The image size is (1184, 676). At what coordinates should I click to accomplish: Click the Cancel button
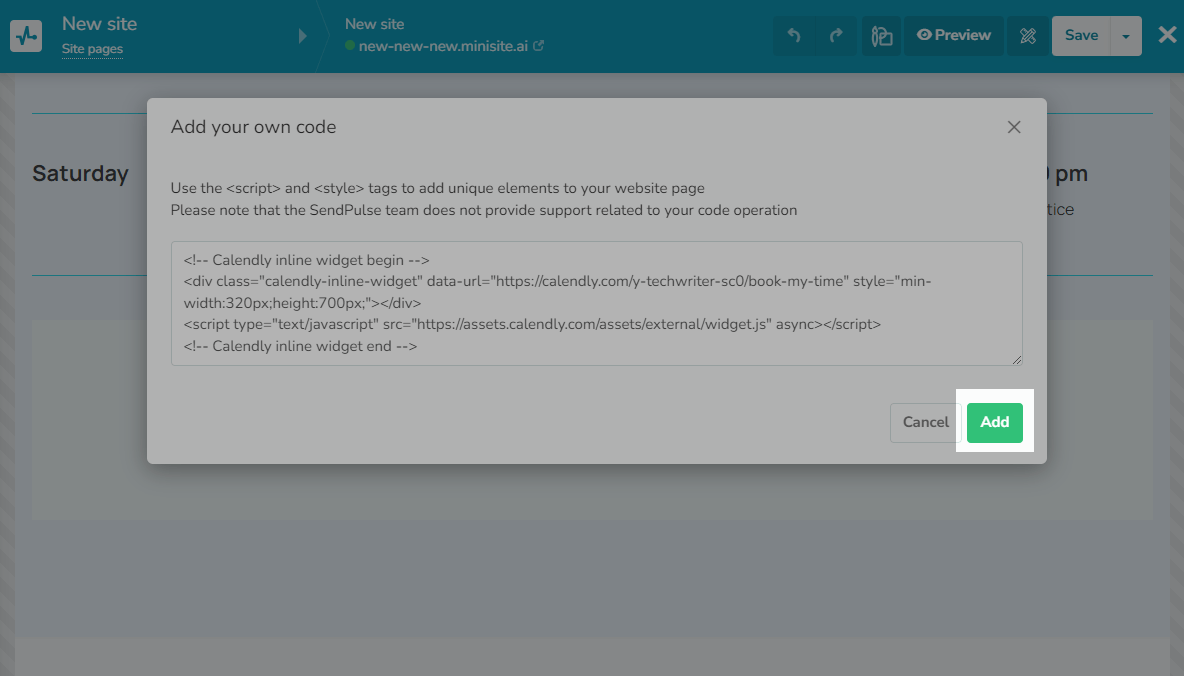(x=926, y=422)
